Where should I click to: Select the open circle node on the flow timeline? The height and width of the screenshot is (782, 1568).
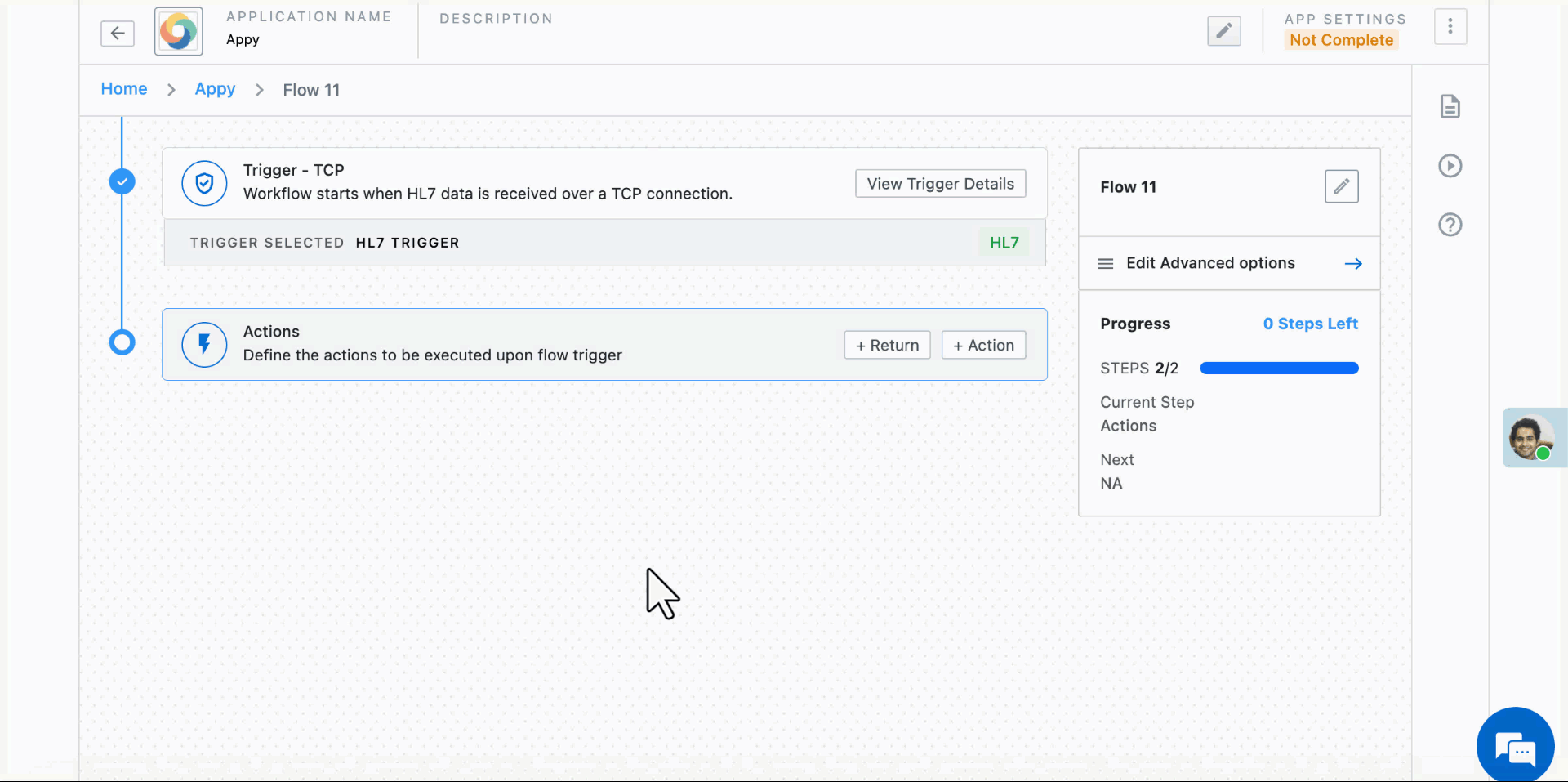tap(122, 342)
